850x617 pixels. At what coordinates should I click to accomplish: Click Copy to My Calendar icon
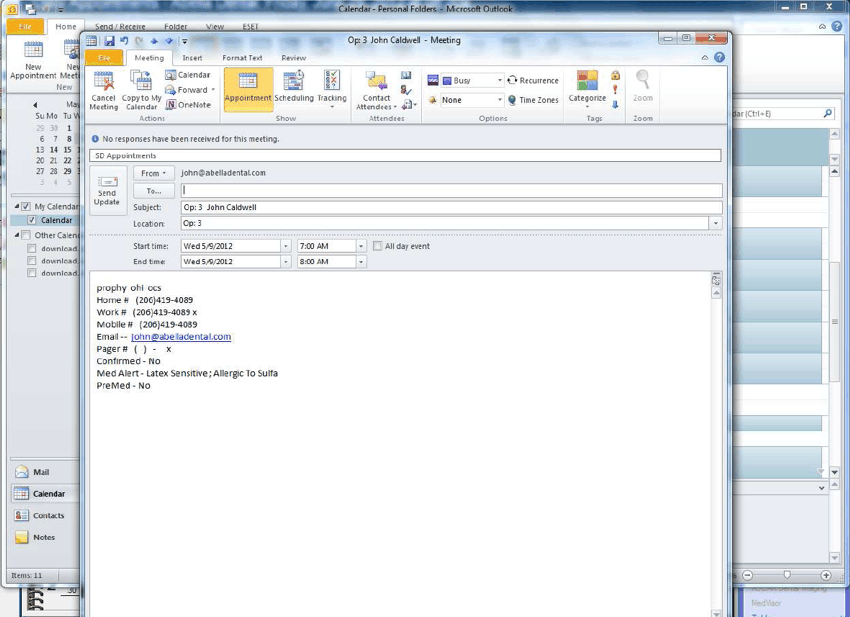tap(141, 90)
